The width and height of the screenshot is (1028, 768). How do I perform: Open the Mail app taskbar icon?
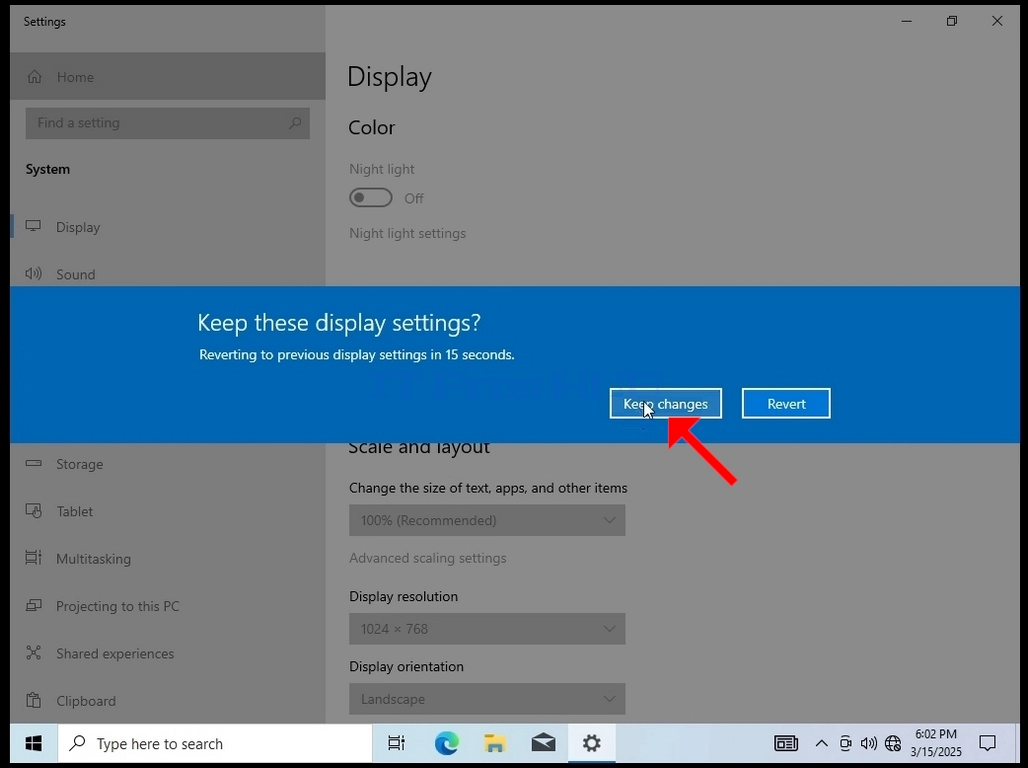tap(544, 743)
